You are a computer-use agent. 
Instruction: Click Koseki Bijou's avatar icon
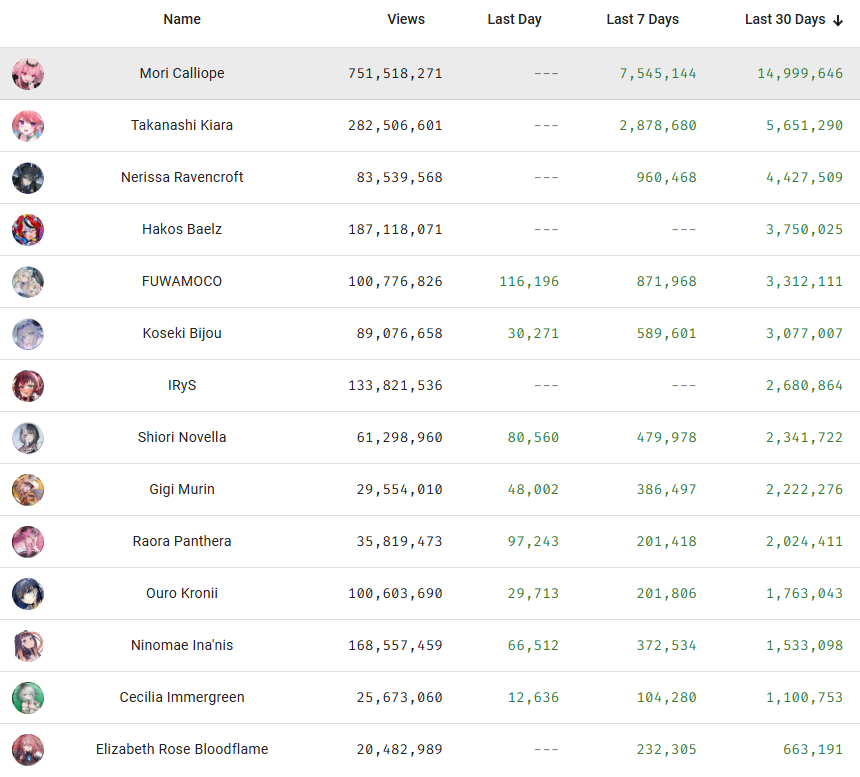28,334
